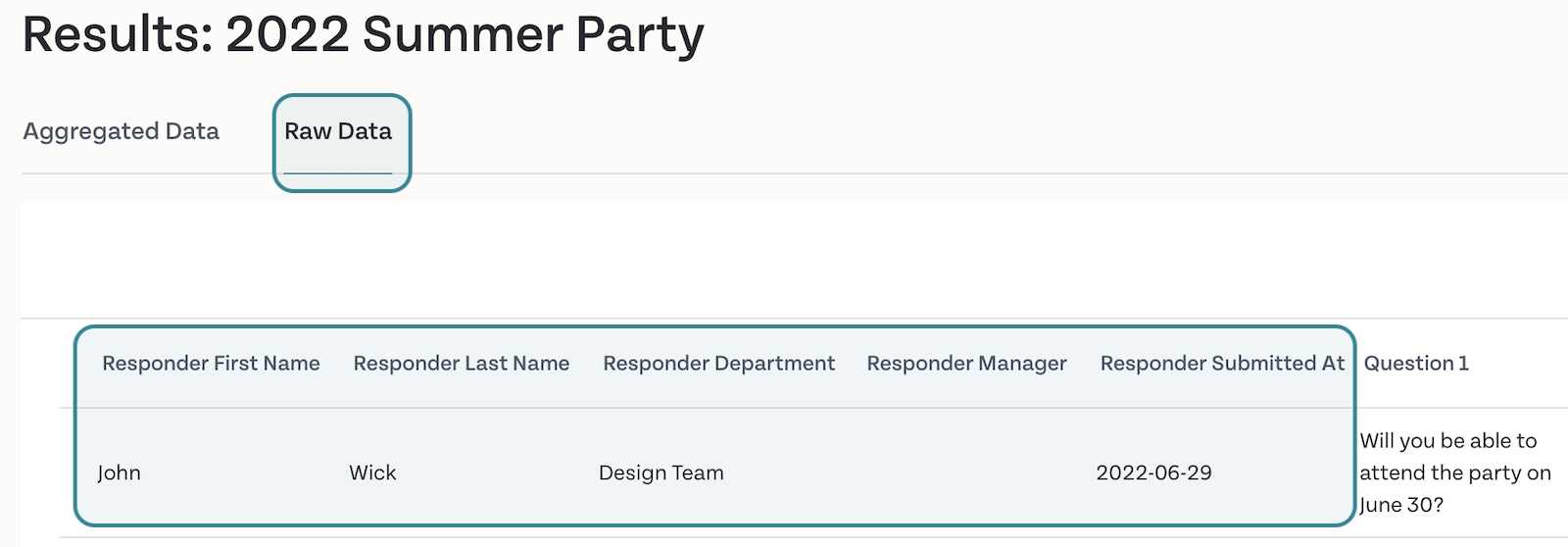The image size is (1568, 547).
Task: Click the Responder Submitted At column header
Action: click(1222, 364)
